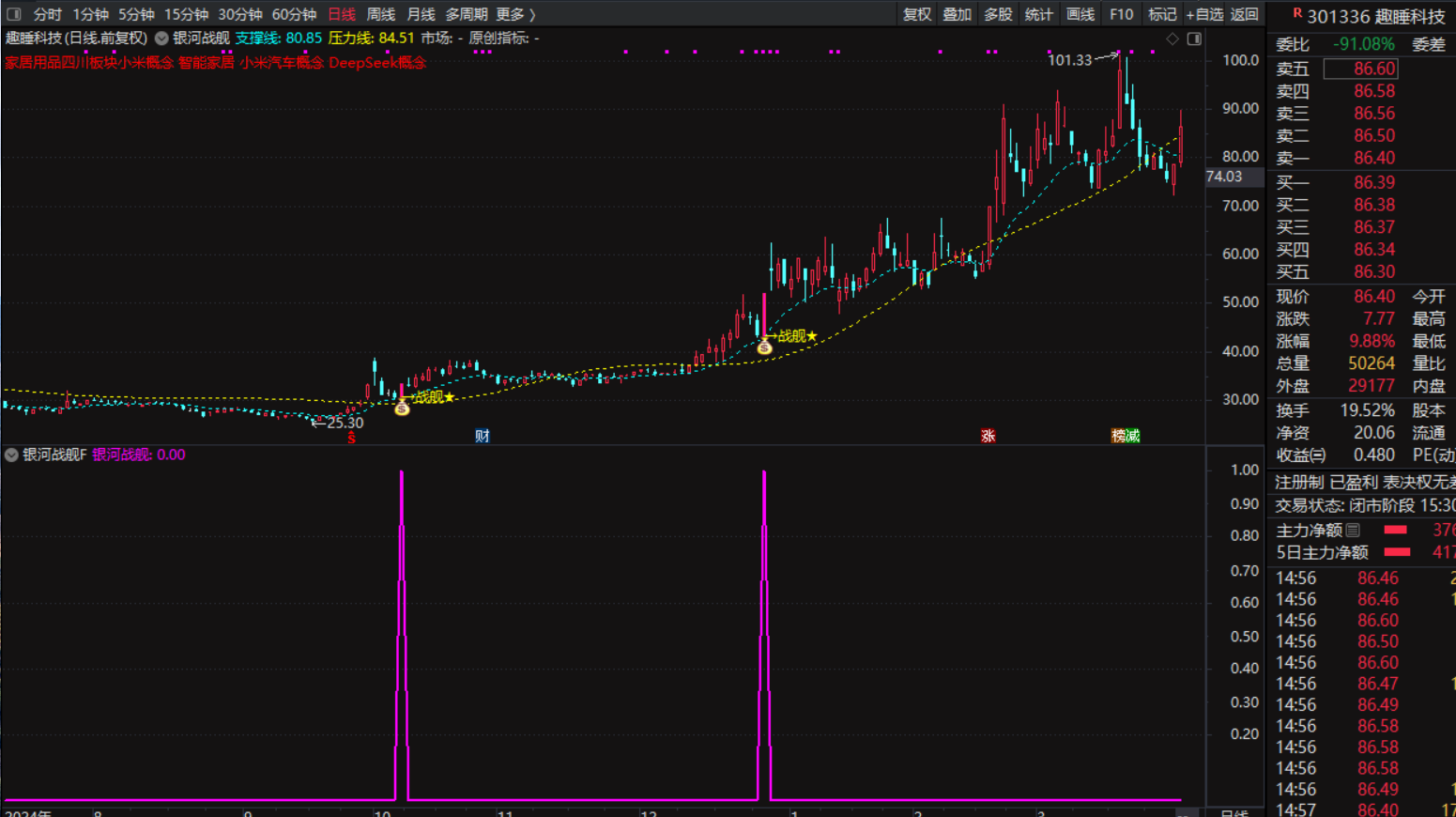The width and height of the screenshot is (1456, 817).
Task: Click the diamond marker icon above chart
Action: point(1172,39)
